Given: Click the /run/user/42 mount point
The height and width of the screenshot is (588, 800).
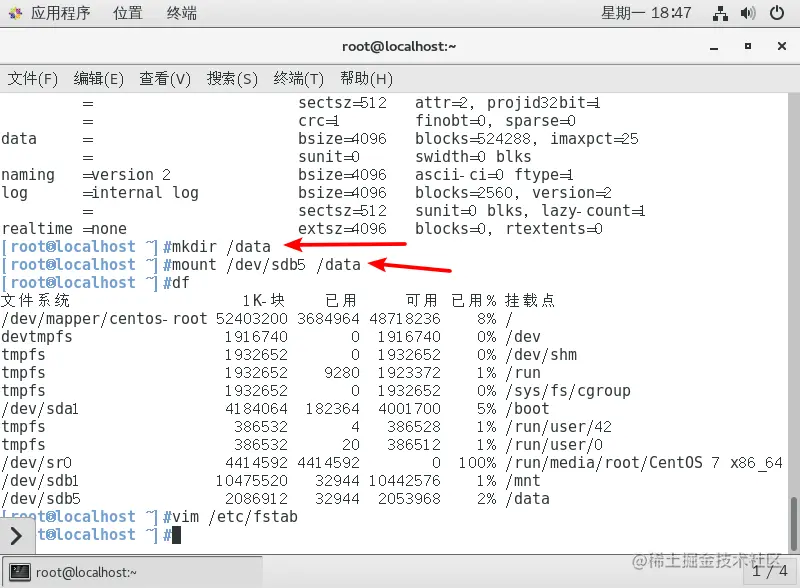Looking at the screenshot, I should point(558,427).
